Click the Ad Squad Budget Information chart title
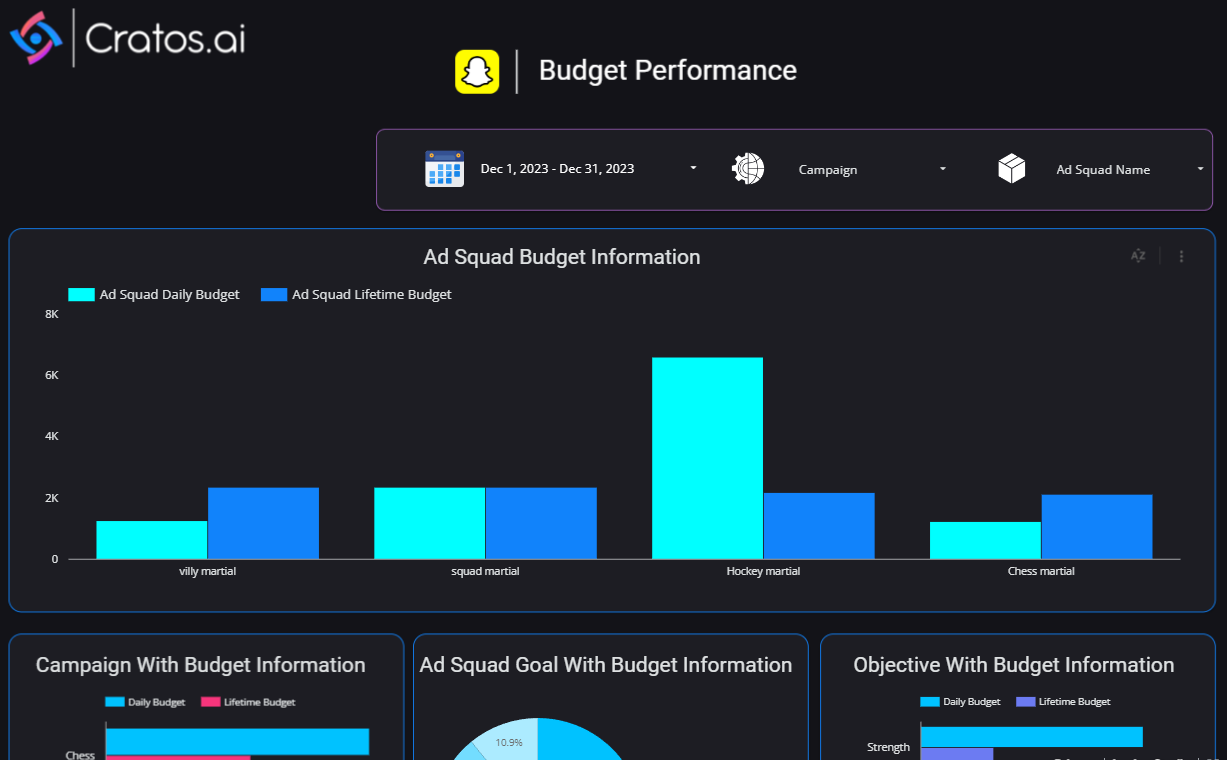The height and width of the screenshot is (760, 1227). (562, 257)
